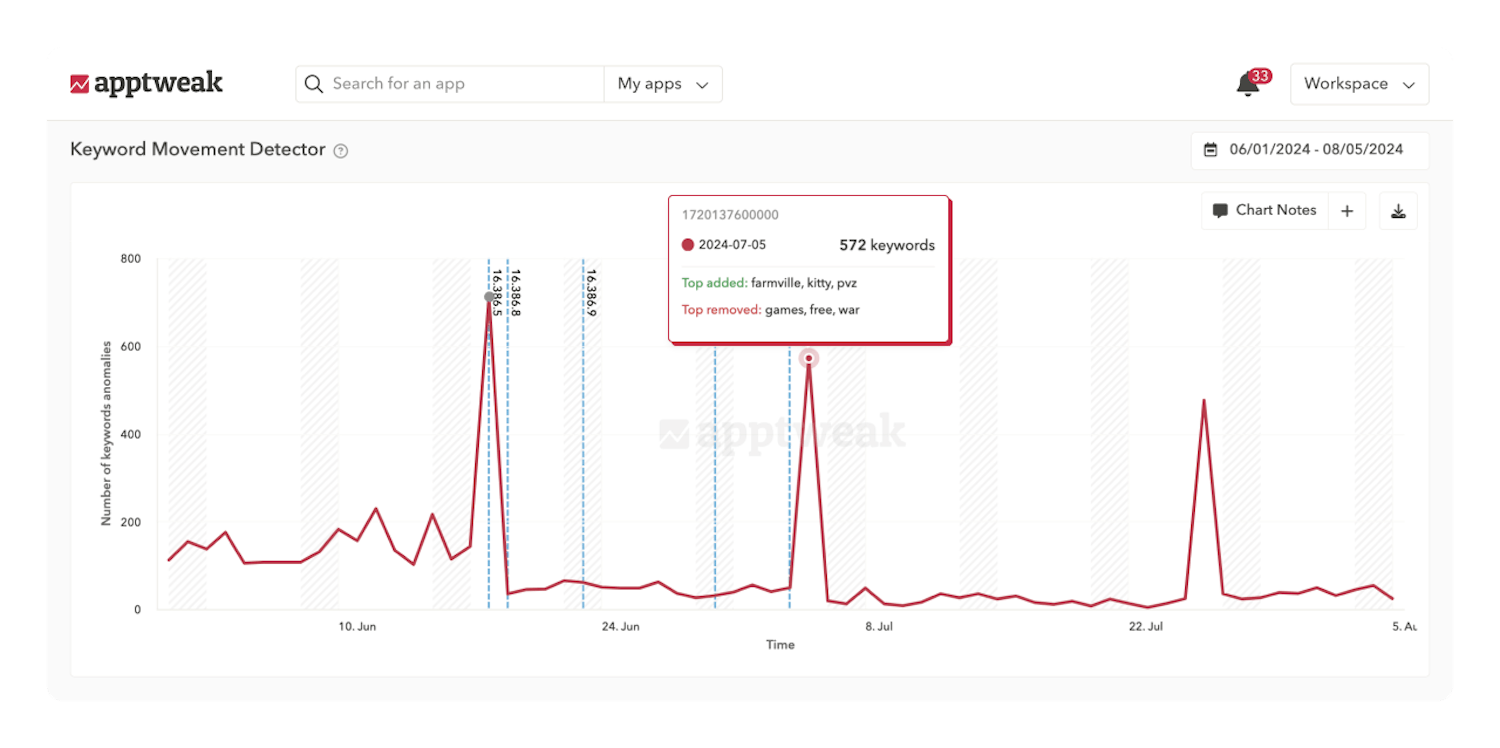Open the chevron next to My apps
The height and width of the screenshot is (748, 1500).
[x=703, y=84]
